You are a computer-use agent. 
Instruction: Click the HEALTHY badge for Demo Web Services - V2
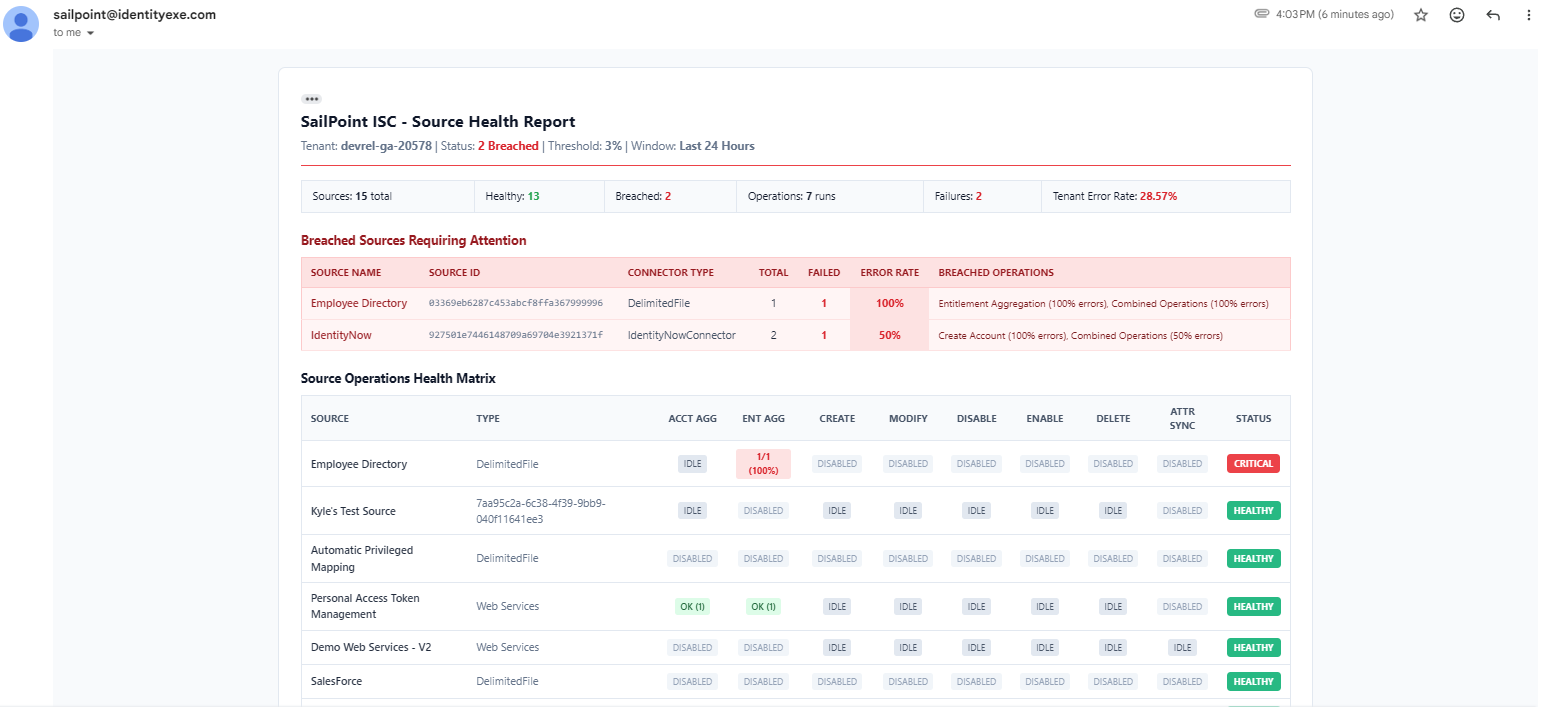tap(1254, 647)
